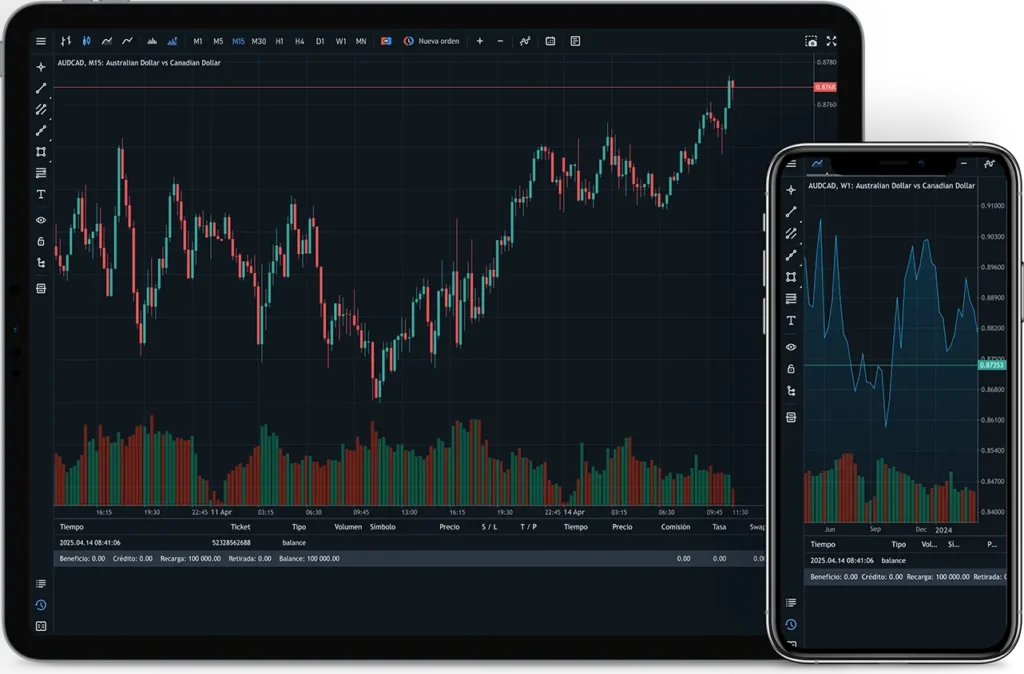Click the Nueva orden button
This screenshot has height=674, width=1024.
pyautogui.click(x=432, y=41)
